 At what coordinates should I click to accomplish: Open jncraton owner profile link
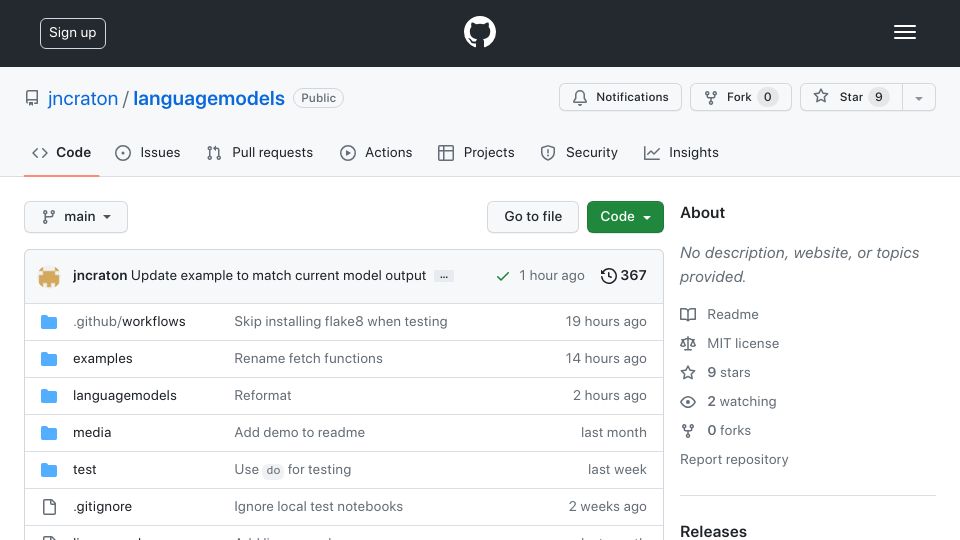[83, 98]
